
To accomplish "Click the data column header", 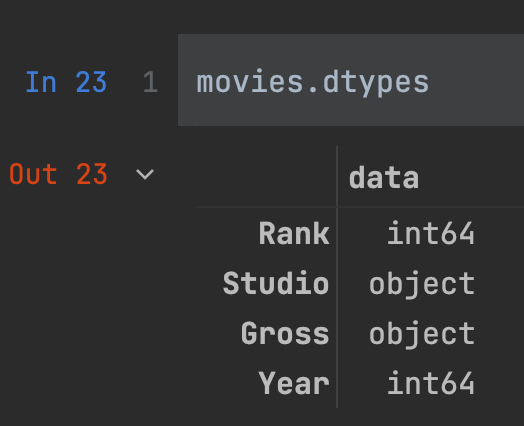I will [384, 178].
